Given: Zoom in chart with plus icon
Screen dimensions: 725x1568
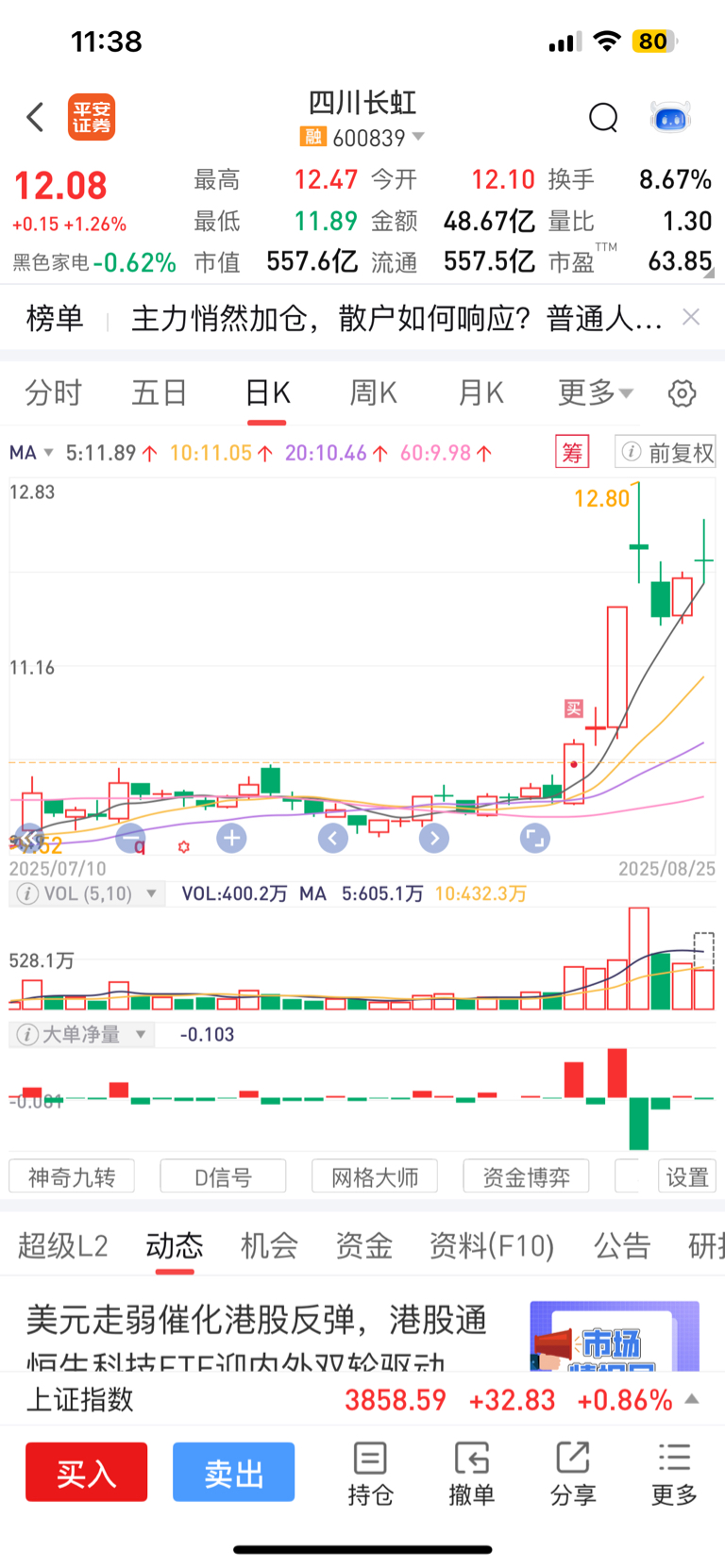Looking at the screenshot, I should (231, 838).
